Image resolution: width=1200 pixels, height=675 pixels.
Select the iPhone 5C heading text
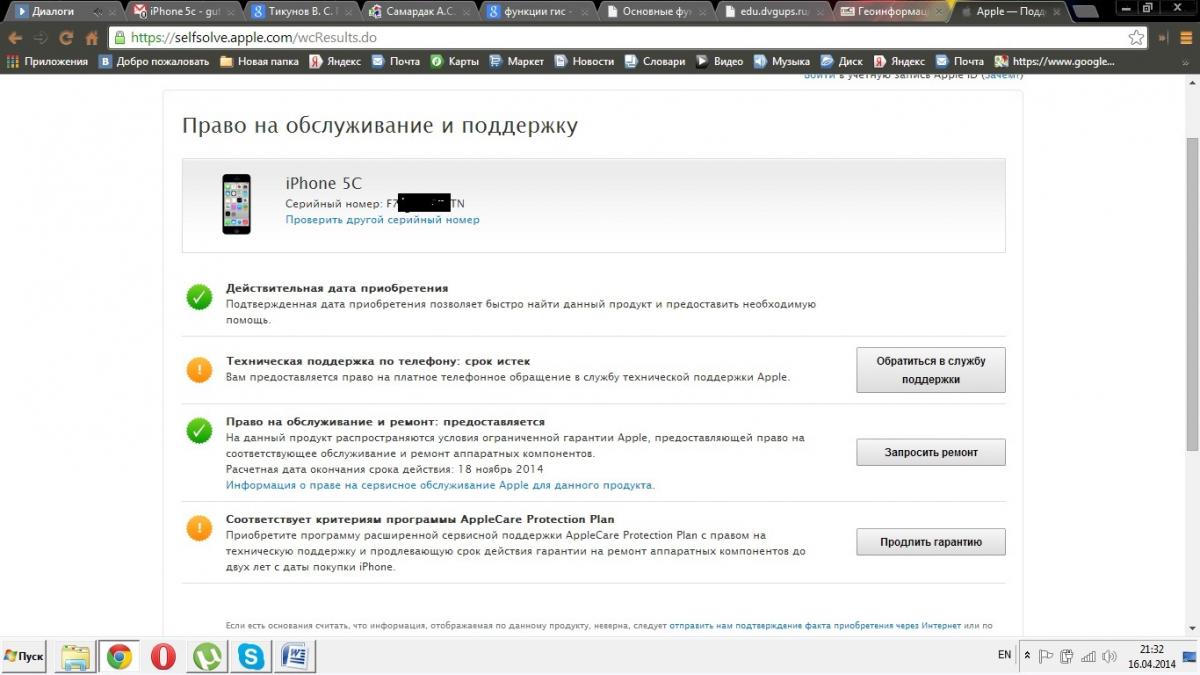click(324, 183)
